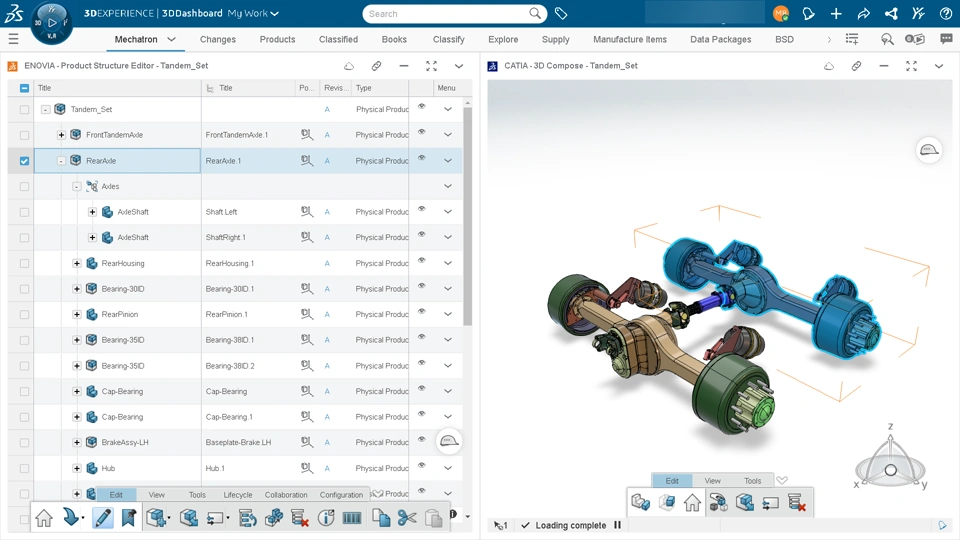Select the Tools tab in the CATIA toolbar
Screen dimensions: 960x540
pos(752,481)
